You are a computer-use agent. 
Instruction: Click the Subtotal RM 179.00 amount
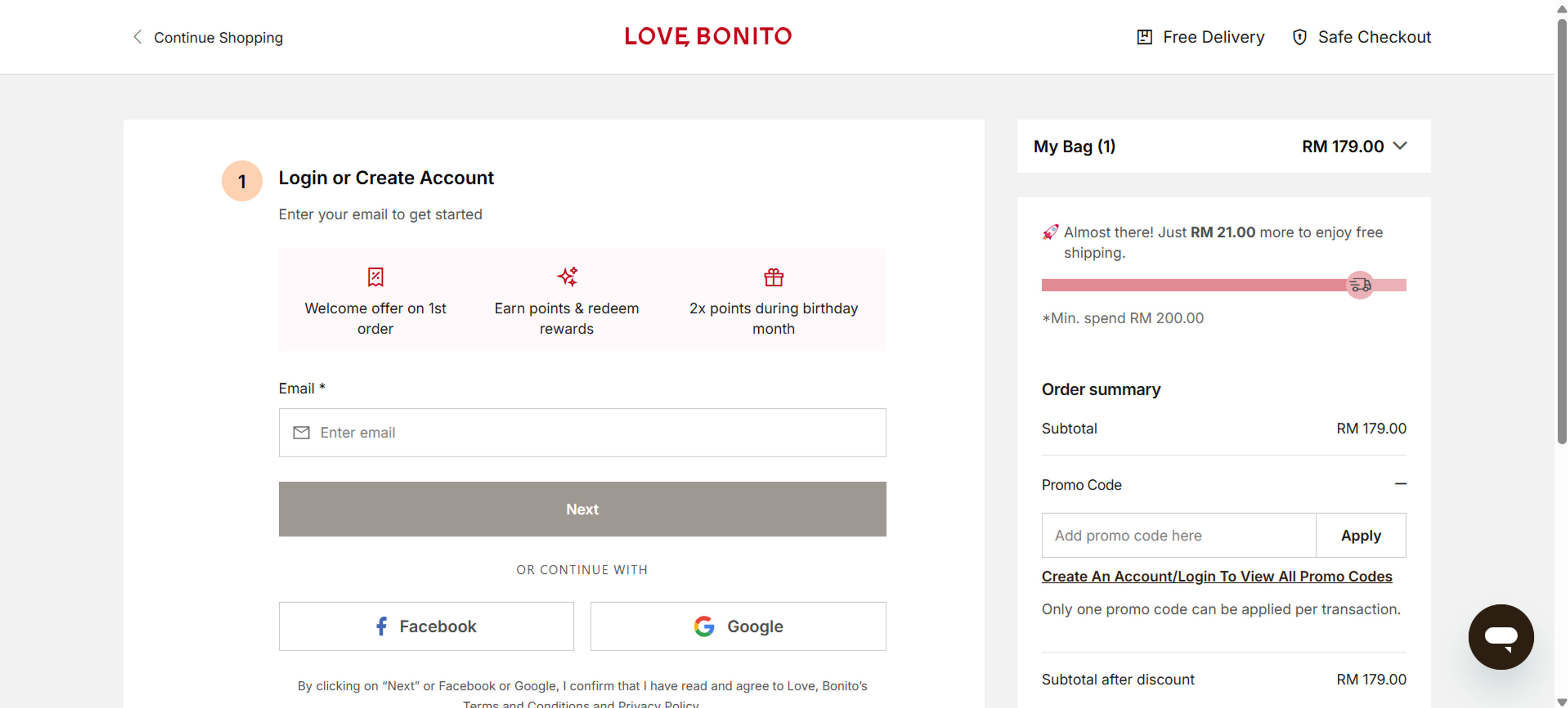1371,429
